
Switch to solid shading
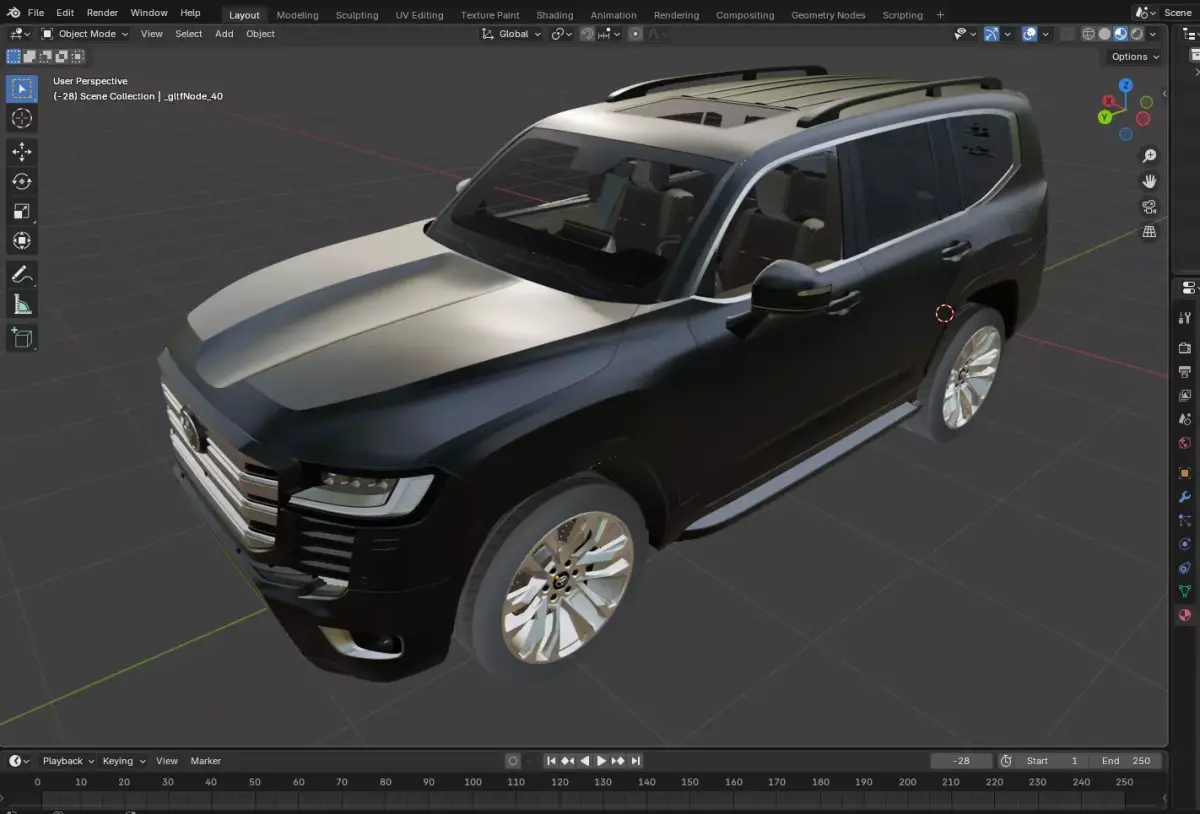click(1105, 34)
